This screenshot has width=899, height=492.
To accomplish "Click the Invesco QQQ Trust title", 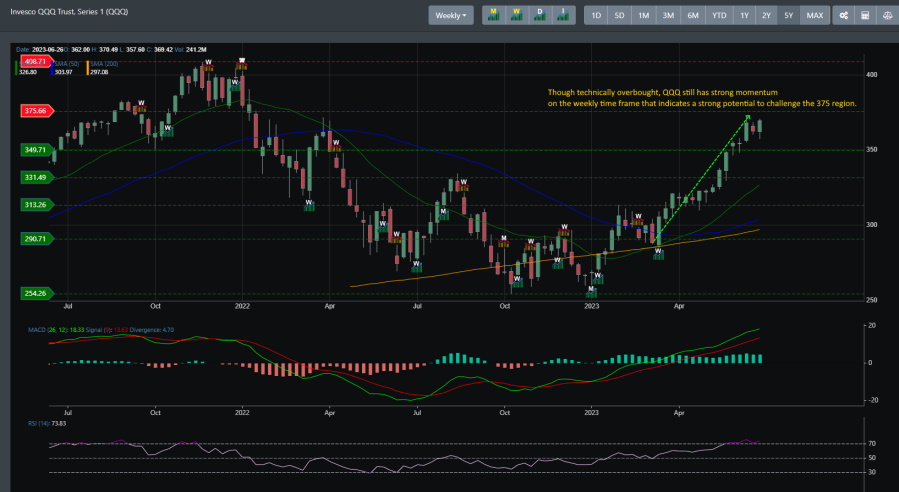I will 69,11.
